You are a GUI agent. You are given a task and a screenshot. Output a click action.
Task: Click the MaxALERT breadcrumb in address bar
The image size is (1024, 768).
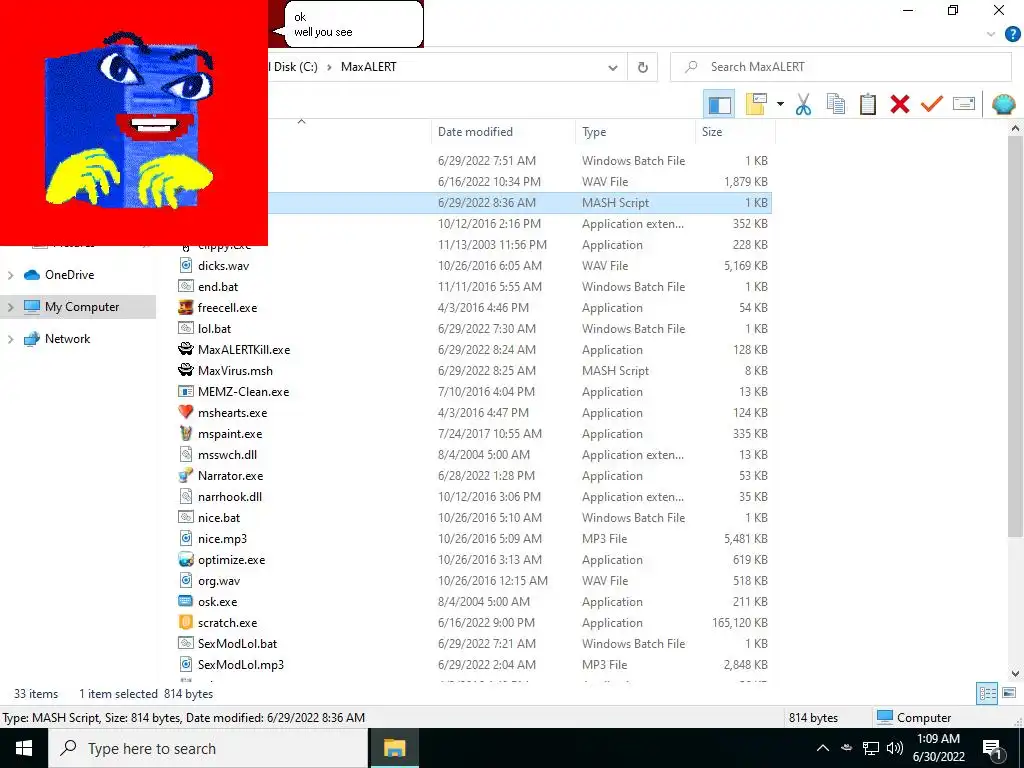(368, 67)
